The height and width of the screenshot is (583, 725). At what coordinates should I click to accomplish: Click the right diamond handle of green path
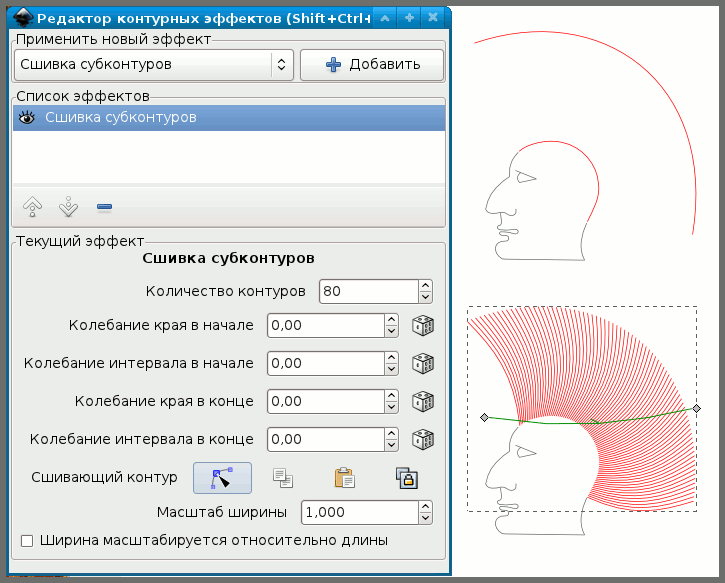click(x=697, y=409)
